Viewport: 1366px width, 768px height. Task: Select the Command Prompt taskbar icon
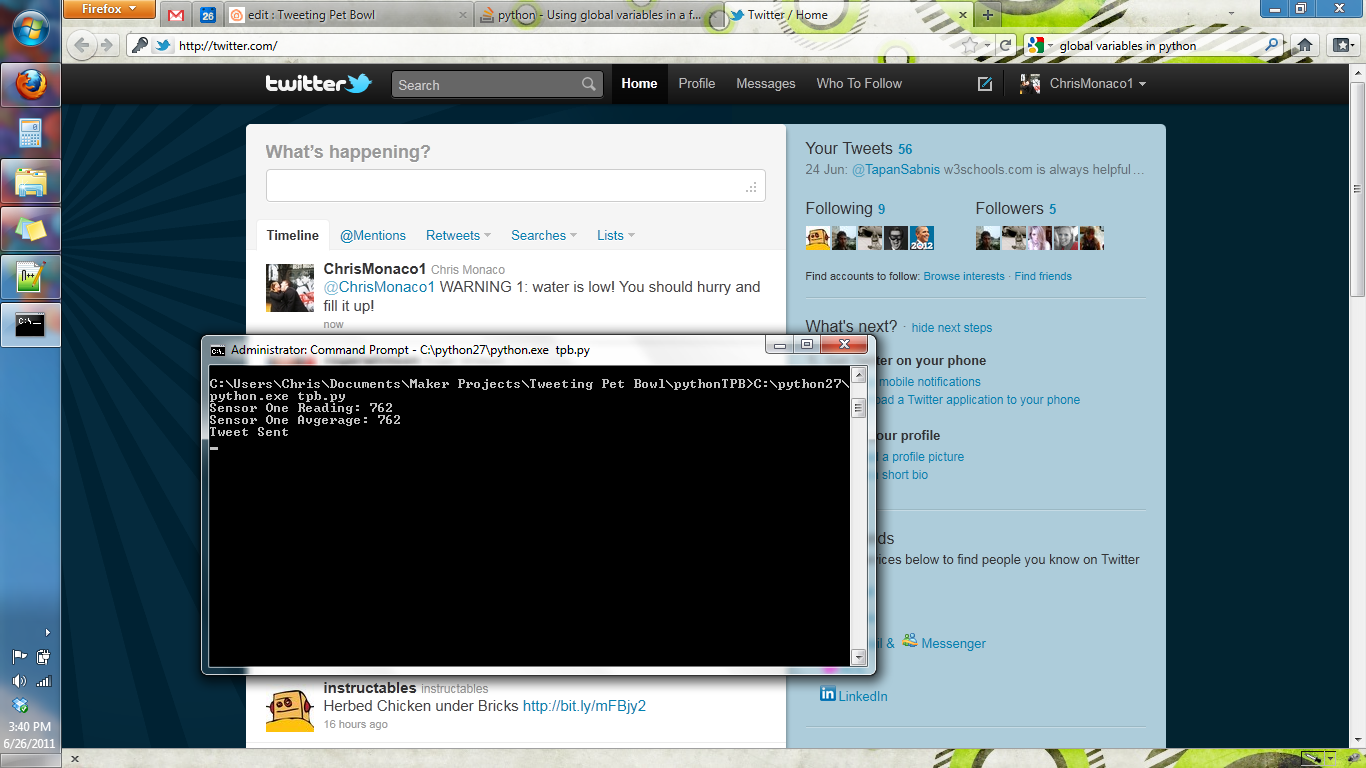tap(31, 325)
